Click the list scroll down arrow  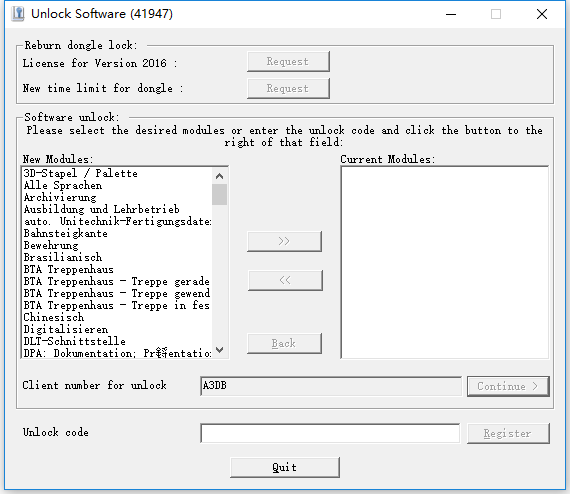tap(219, 350)
